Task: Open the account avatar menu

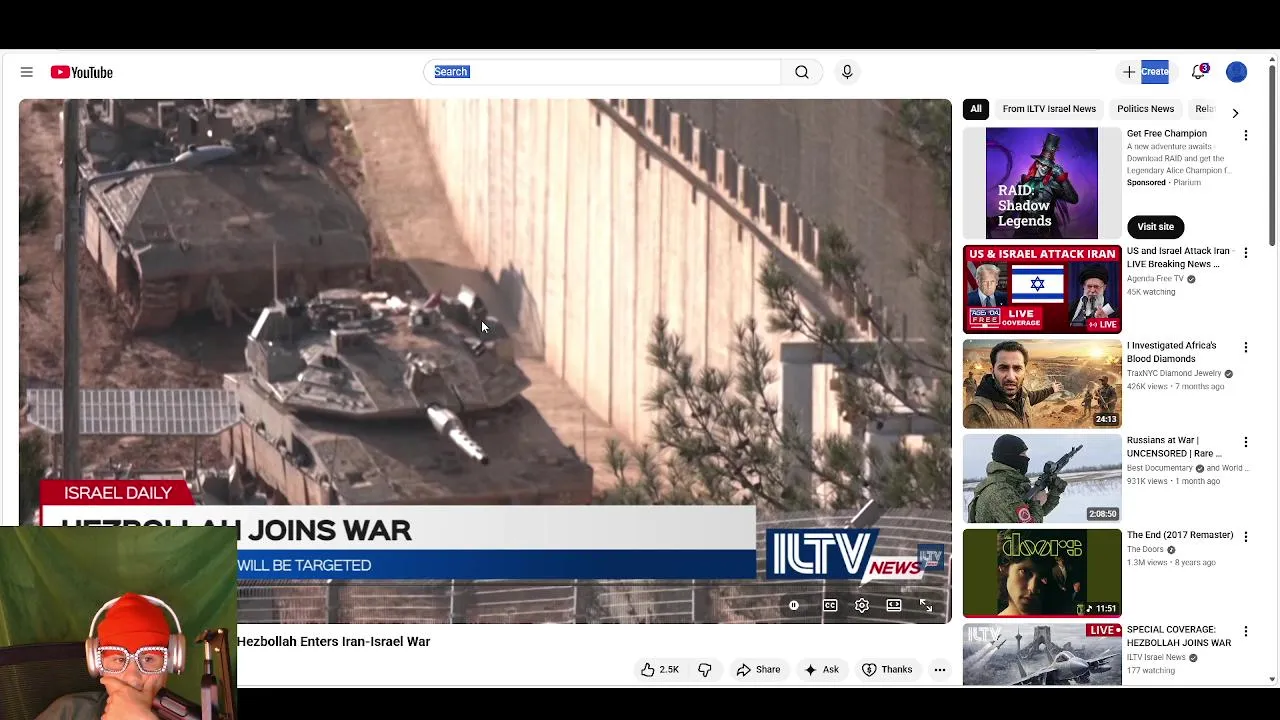Action: [1237, 72]
